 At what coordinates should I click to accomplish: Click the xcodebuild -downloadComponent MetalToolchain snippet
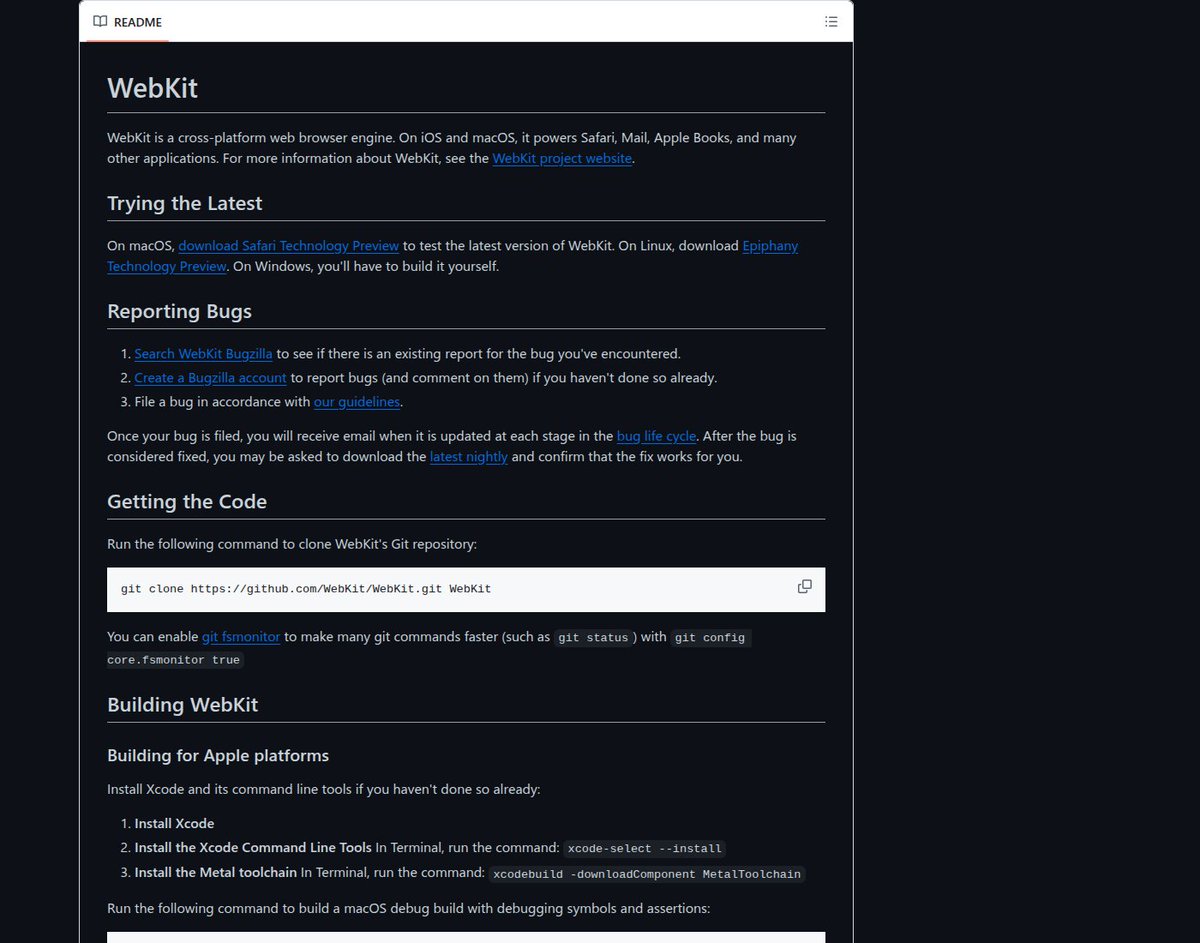click(x=647, y=874)
